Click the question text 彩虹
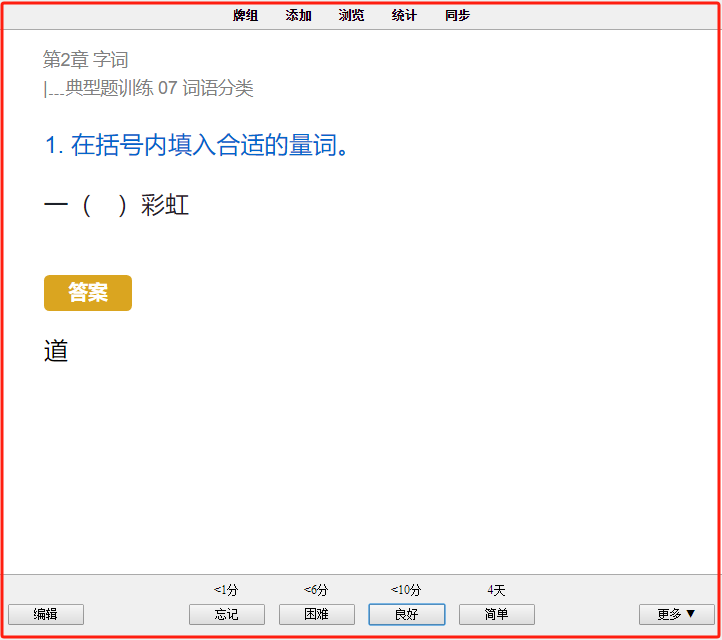 [x=165, y=205]
